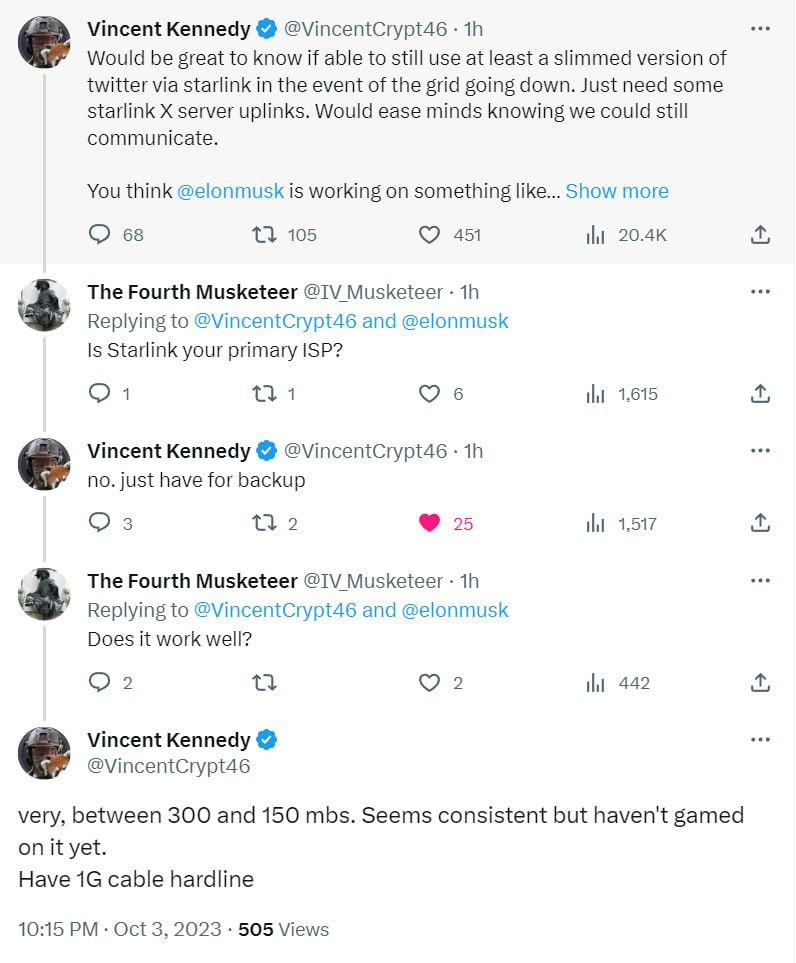
Task: Unlike the "no. just have for backup" reply
Action: tap(429, 523)
